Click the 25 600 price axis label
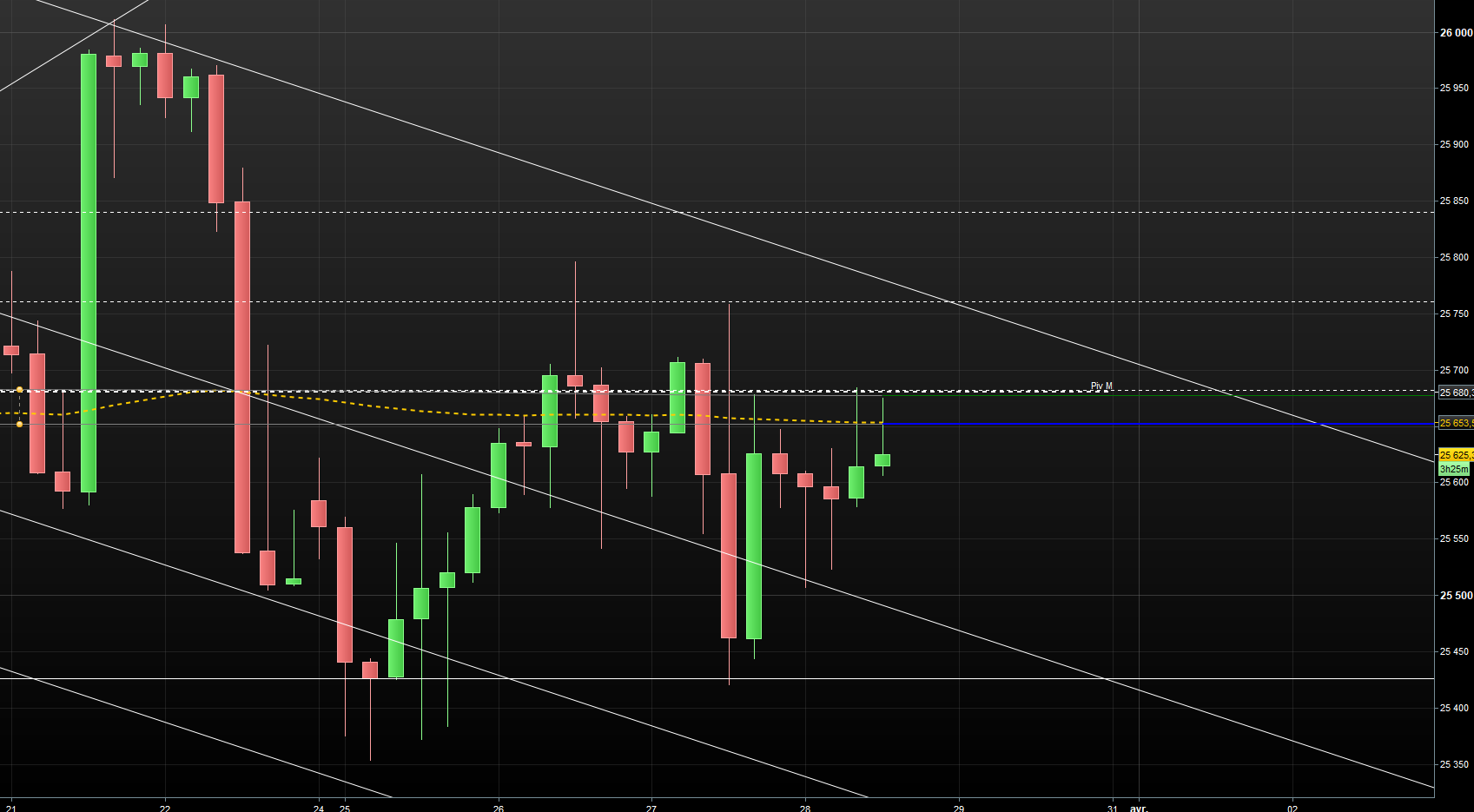 tap(1455, 482)
